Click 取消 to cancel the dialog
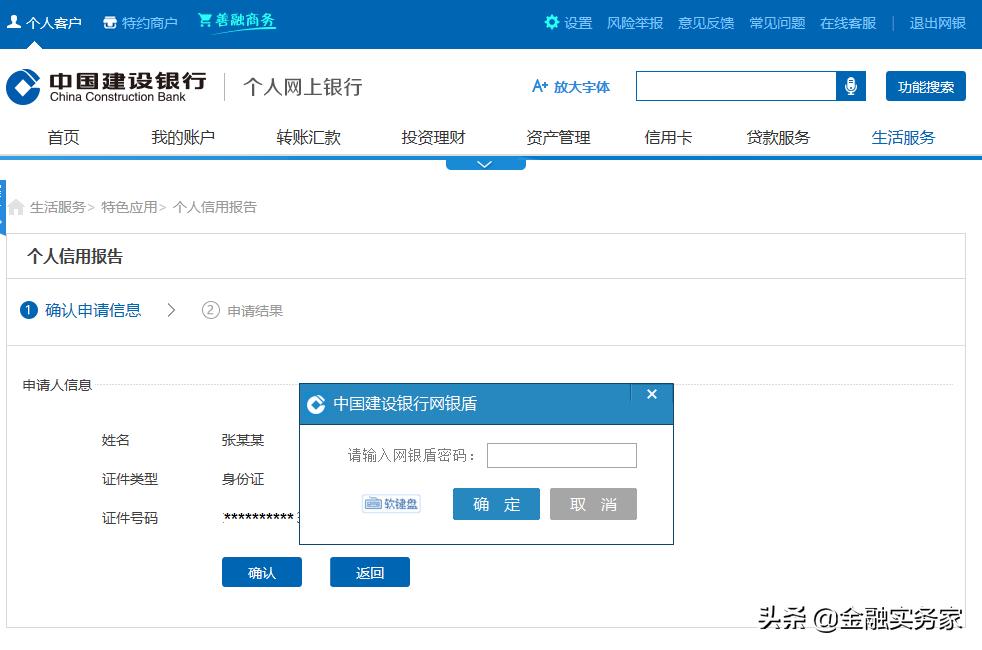This screenshot has height=650, width=982. [x=593, y=504]
